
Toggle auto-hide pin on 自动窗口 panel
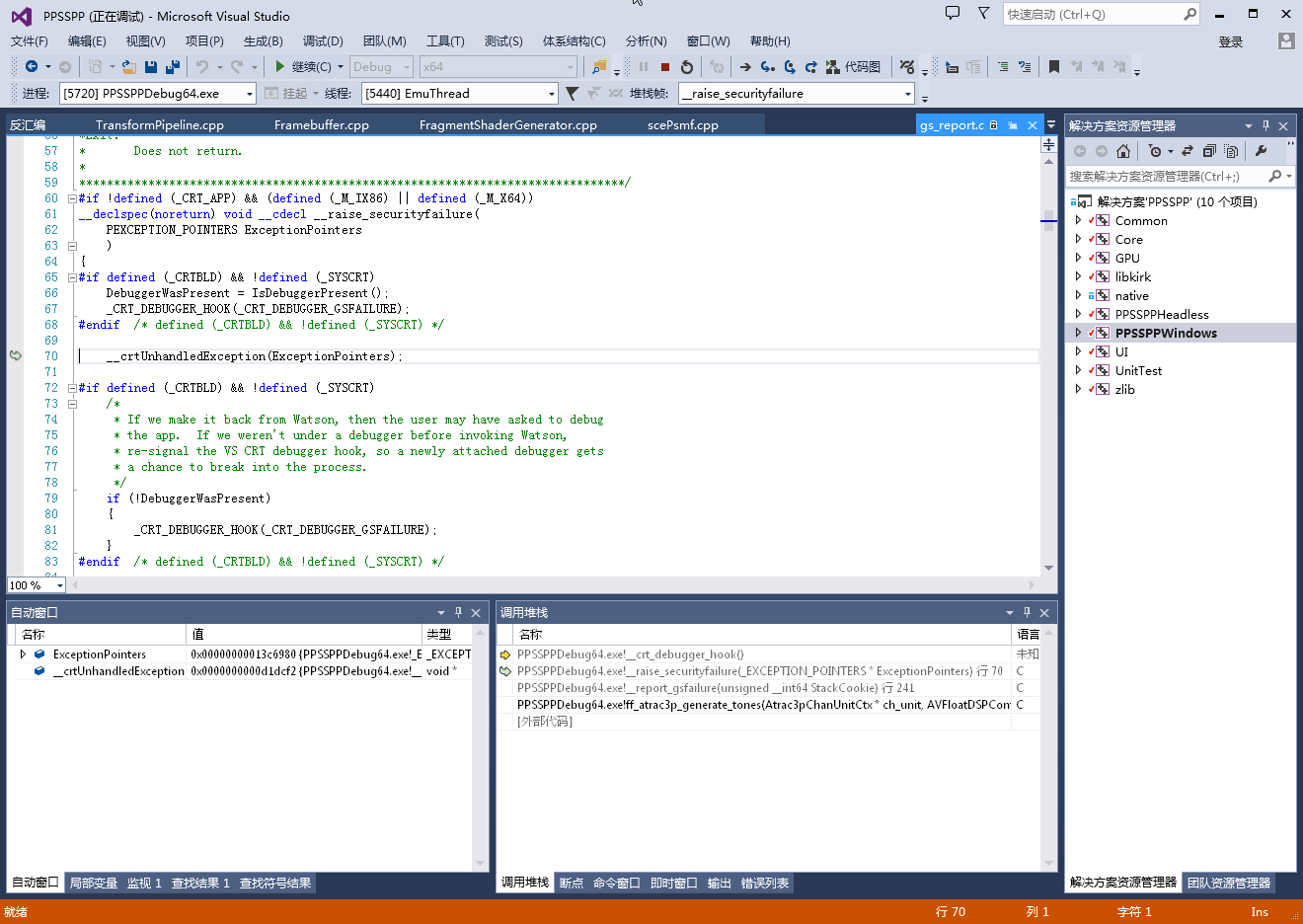pos(458,612)
